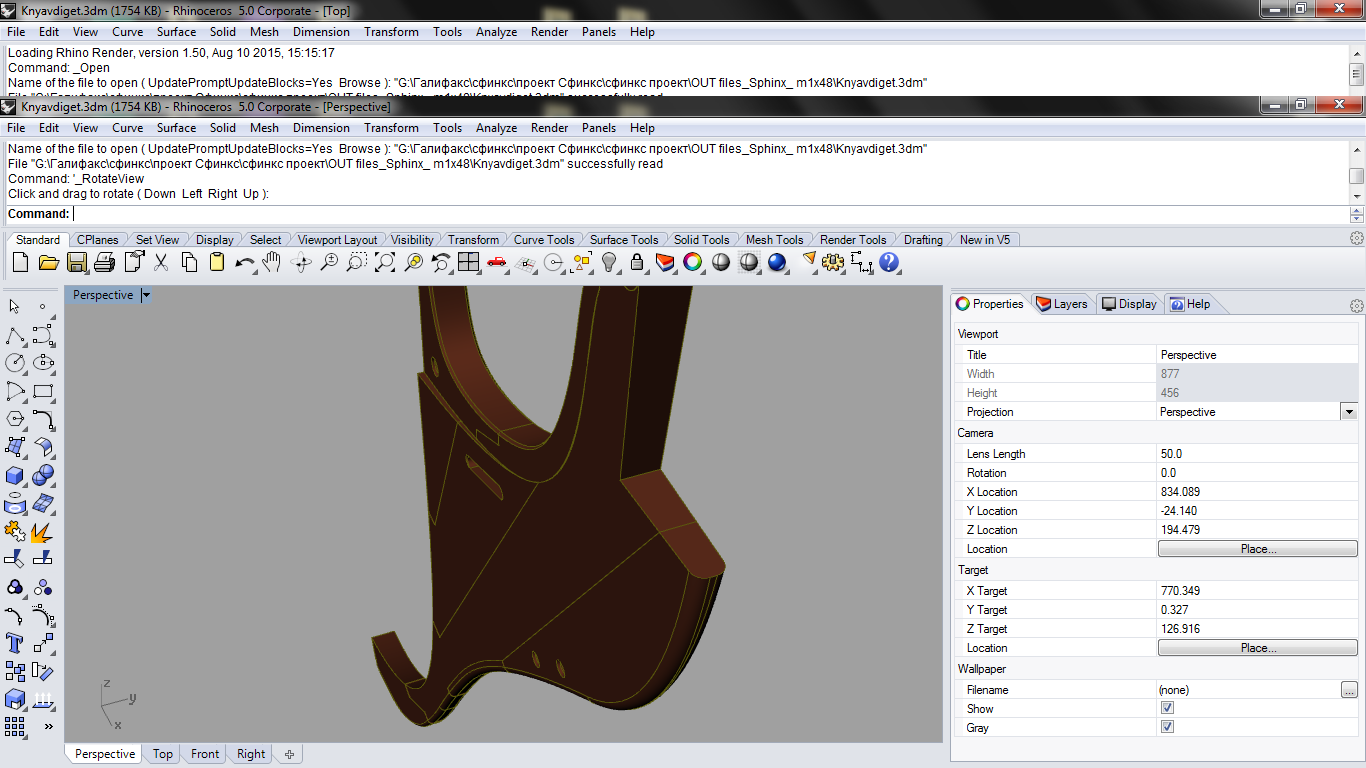Select the Box solid tool
Viewport: 1366px width, 768px height.
(x=15, y=475)
